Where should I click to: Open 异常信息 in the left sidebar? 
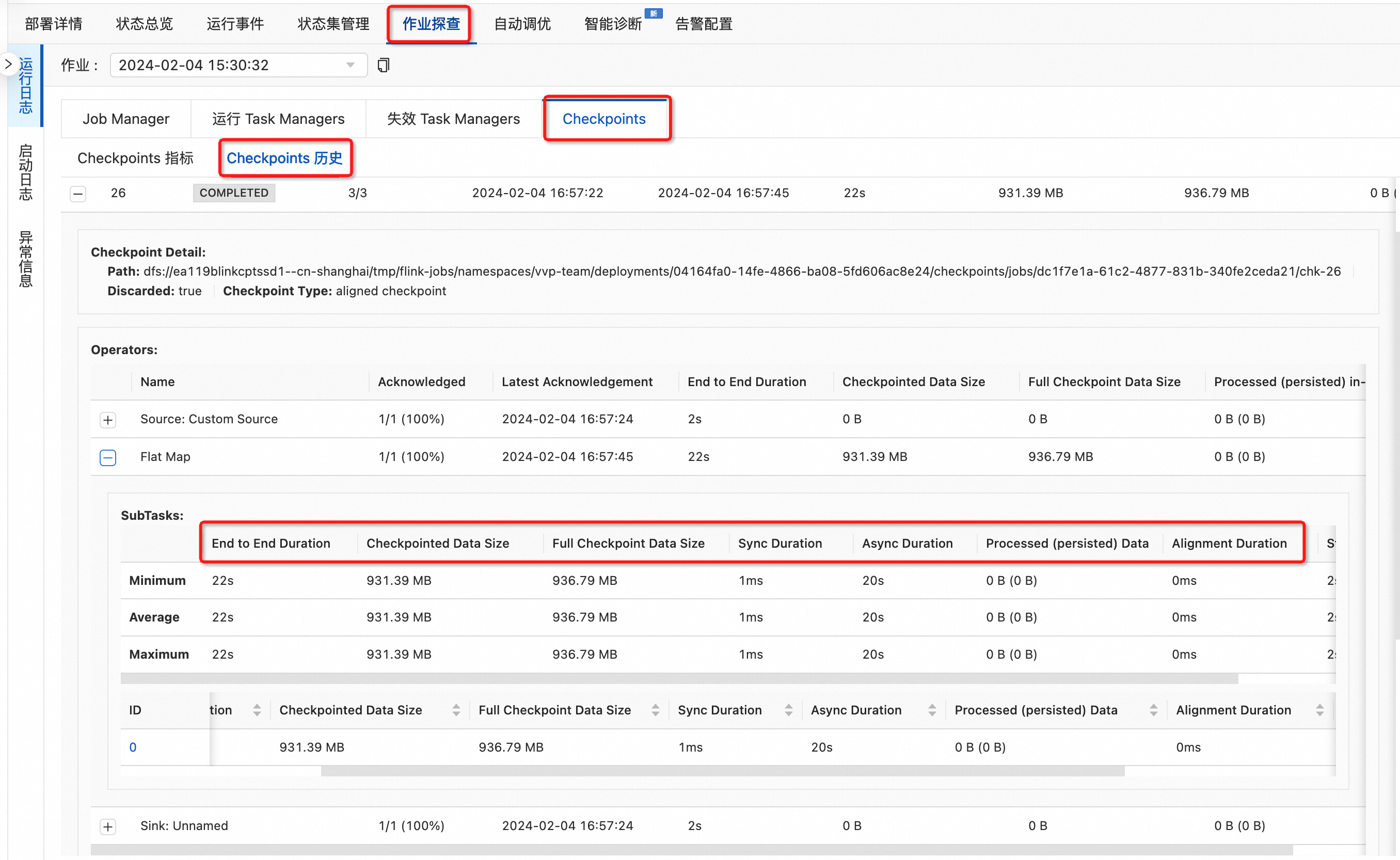coord(25,259)
